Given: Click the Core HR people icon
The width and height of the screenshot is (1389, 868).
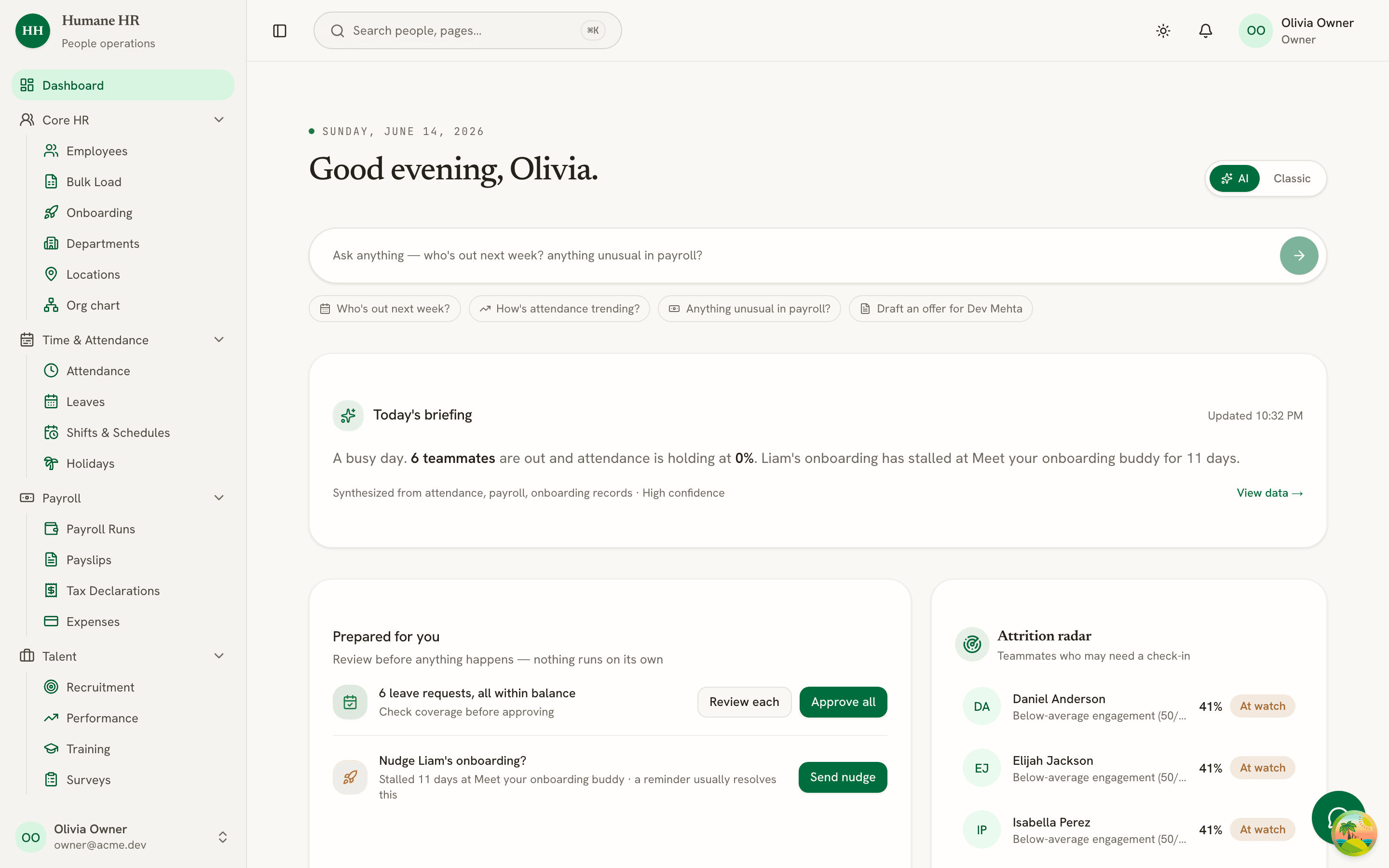Looking at the screenshot, I should [x=27, y=120].
